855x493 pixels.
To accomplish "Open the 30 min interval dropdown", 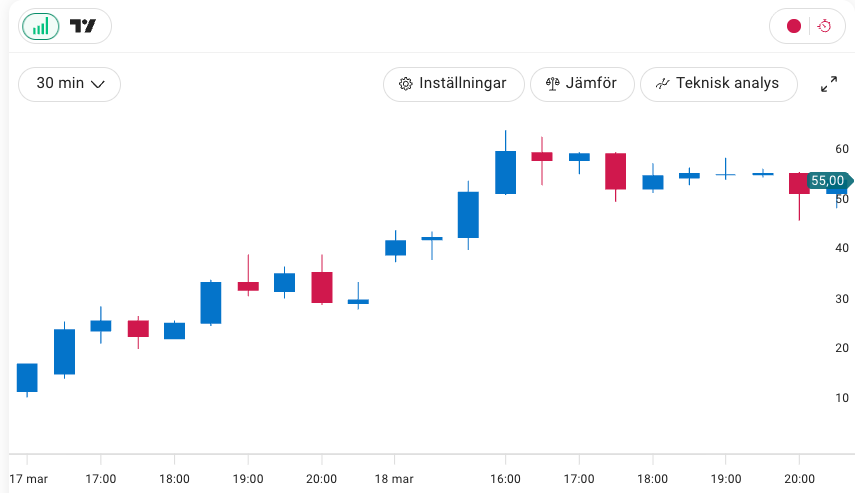I will (x=69, y=84).
